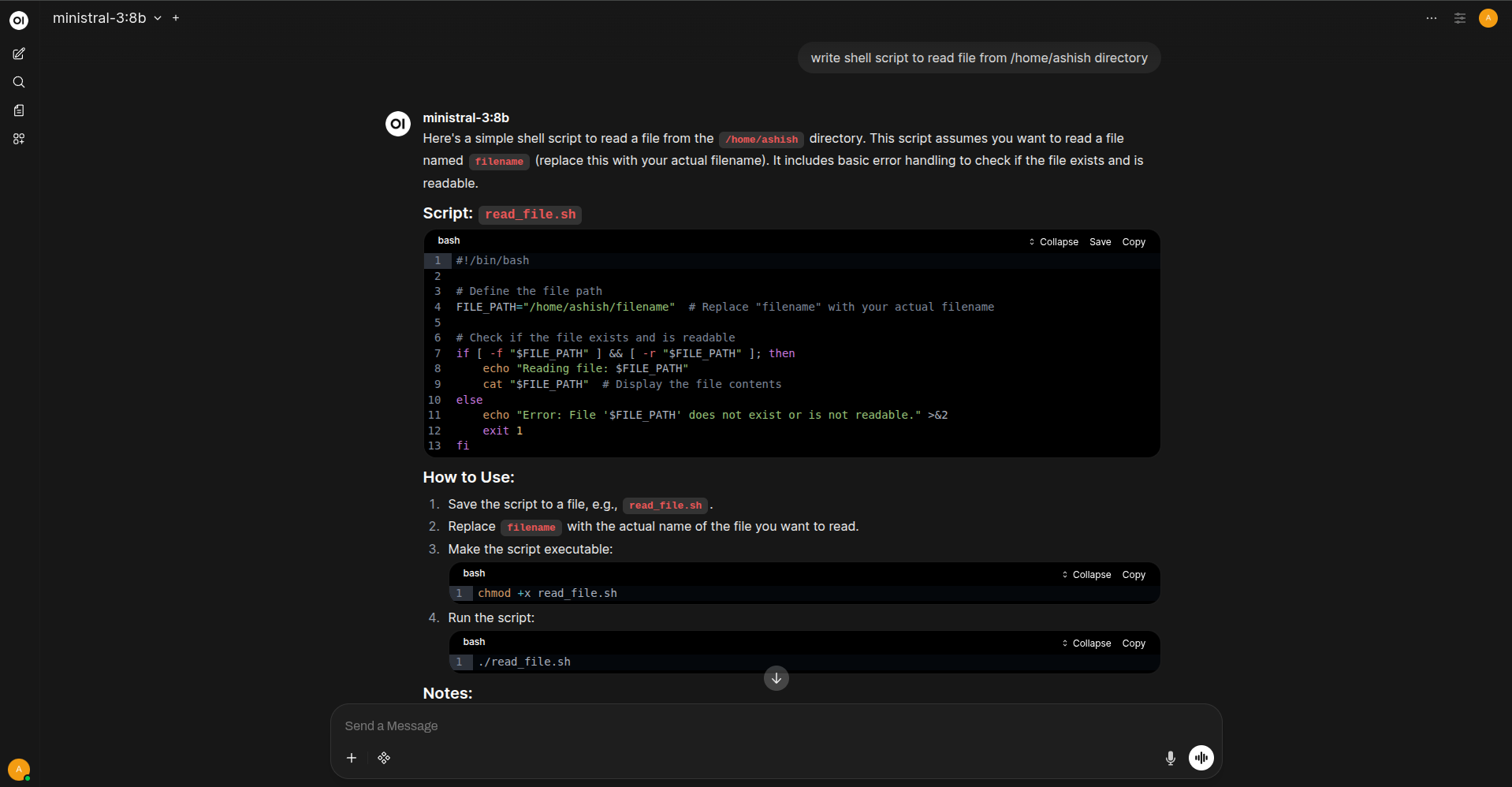
Task: Open search from the sidebar
Action: 19,82
